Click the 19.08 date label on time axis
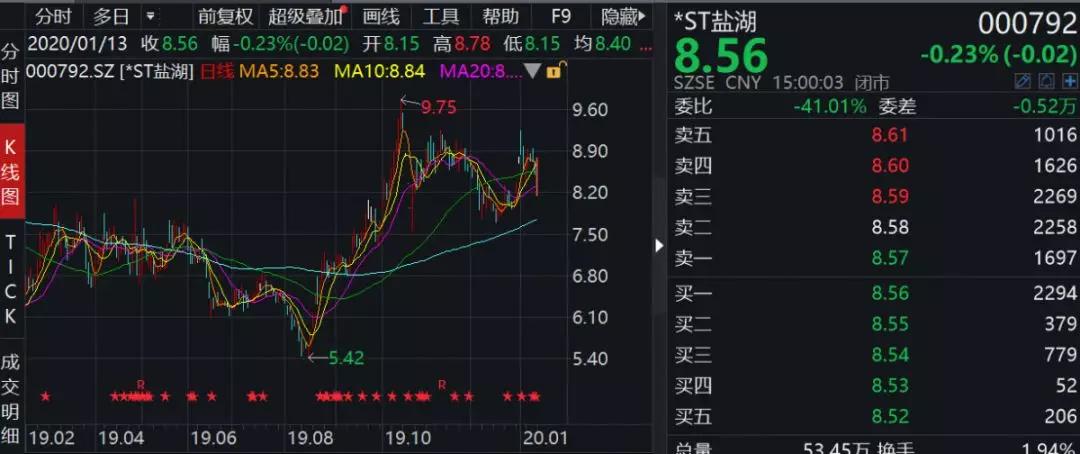This screenshot has width=1080, height=454. (x=311, y=438)
